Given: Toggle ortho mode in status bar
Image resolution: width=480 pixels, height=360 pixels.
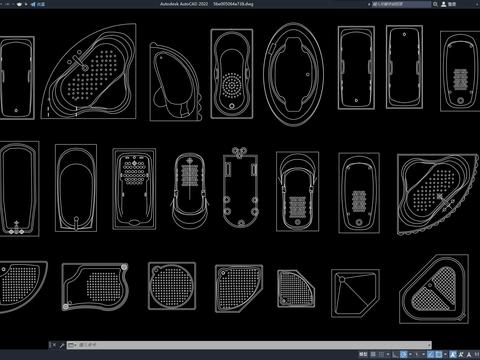Looking at the screenshot, I should coord(395,354).
